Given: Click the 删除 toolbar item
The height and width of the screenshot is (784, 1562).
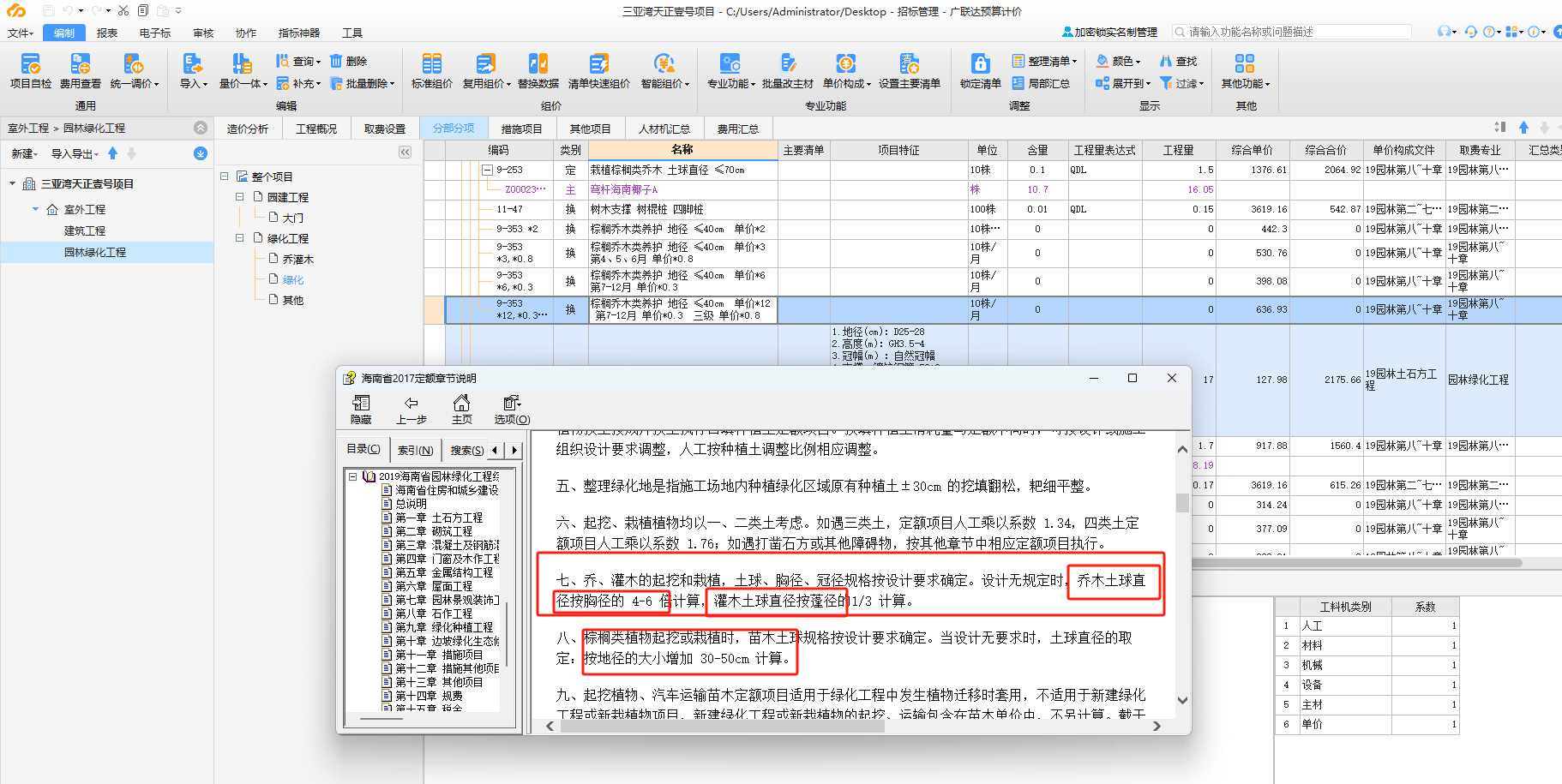Looking at the screenshot, I should (x=348, y=61).
